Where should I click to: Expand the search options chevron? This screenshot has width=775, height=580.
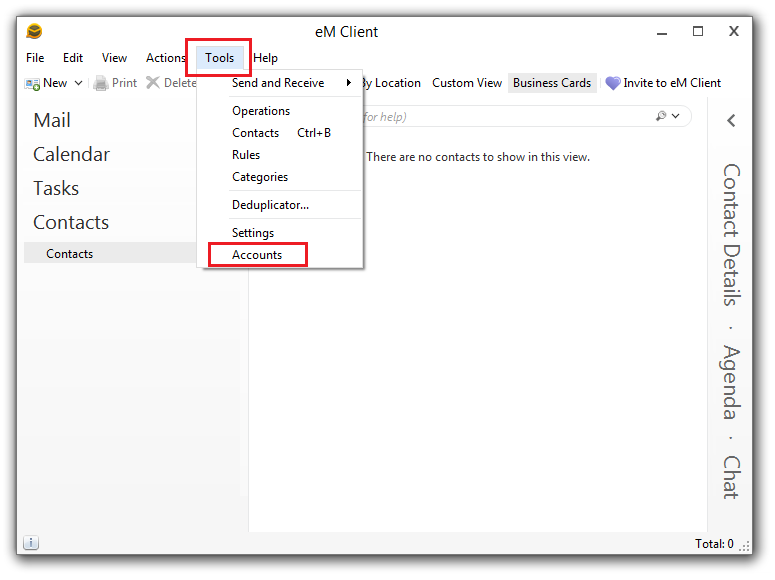click(676, 116)
